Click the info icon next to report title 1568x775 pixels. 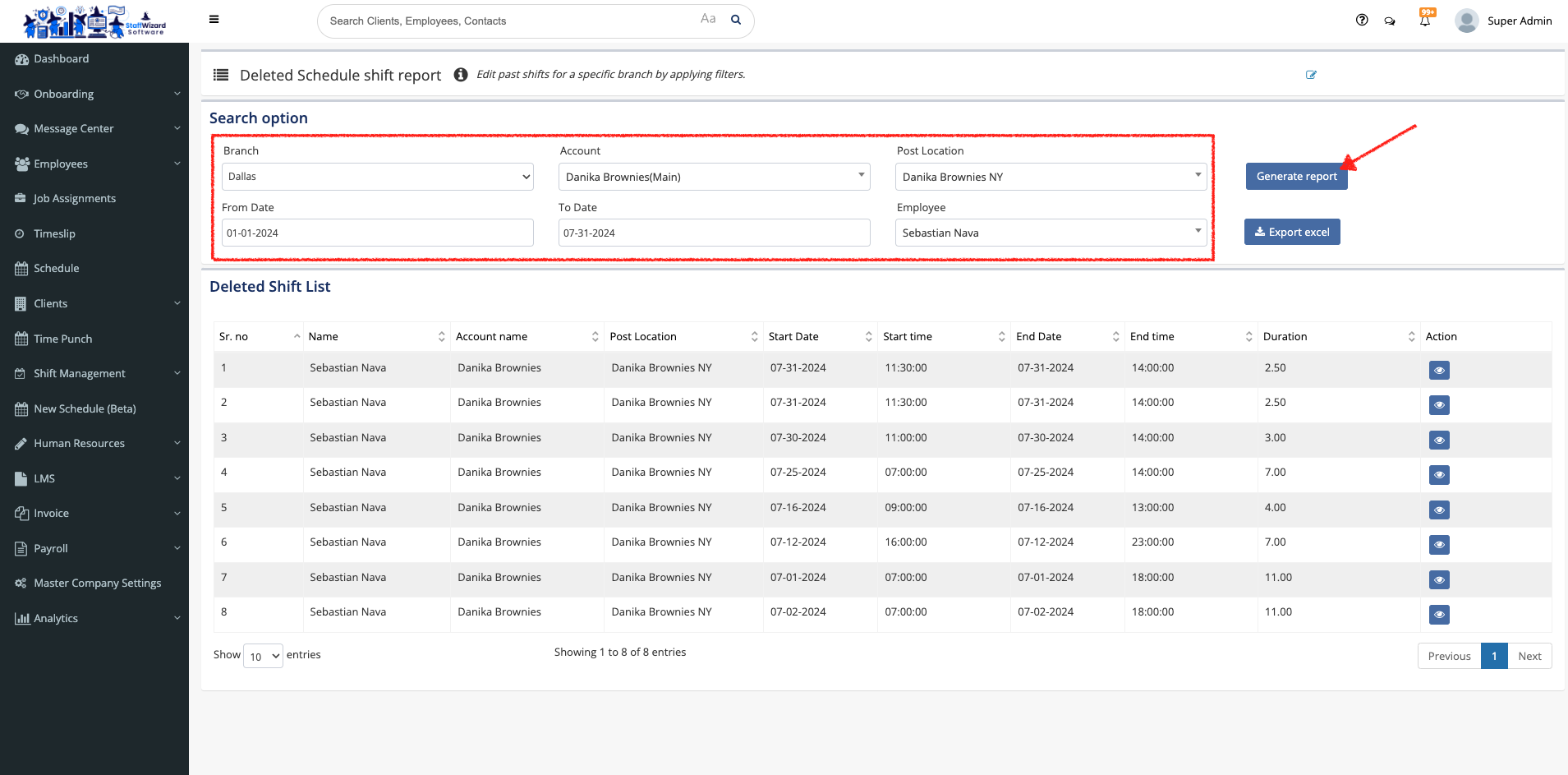[461, 75]
